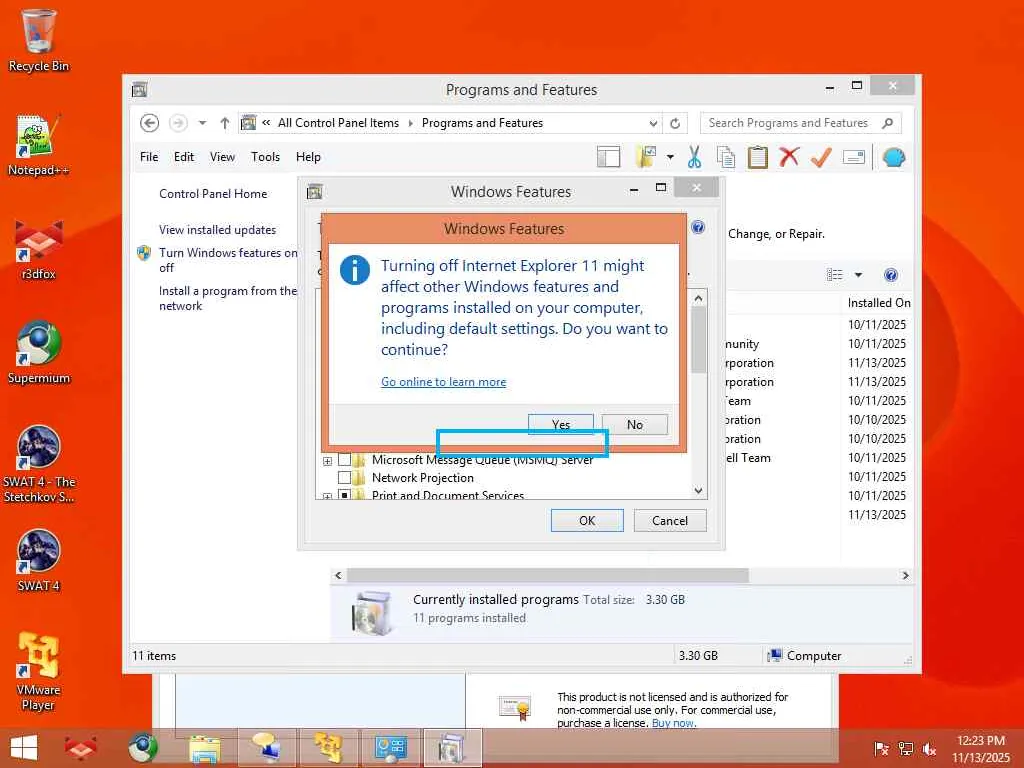Tick the Network Projection checkbox
The image size is (1024, 768).
pos(344,477)
